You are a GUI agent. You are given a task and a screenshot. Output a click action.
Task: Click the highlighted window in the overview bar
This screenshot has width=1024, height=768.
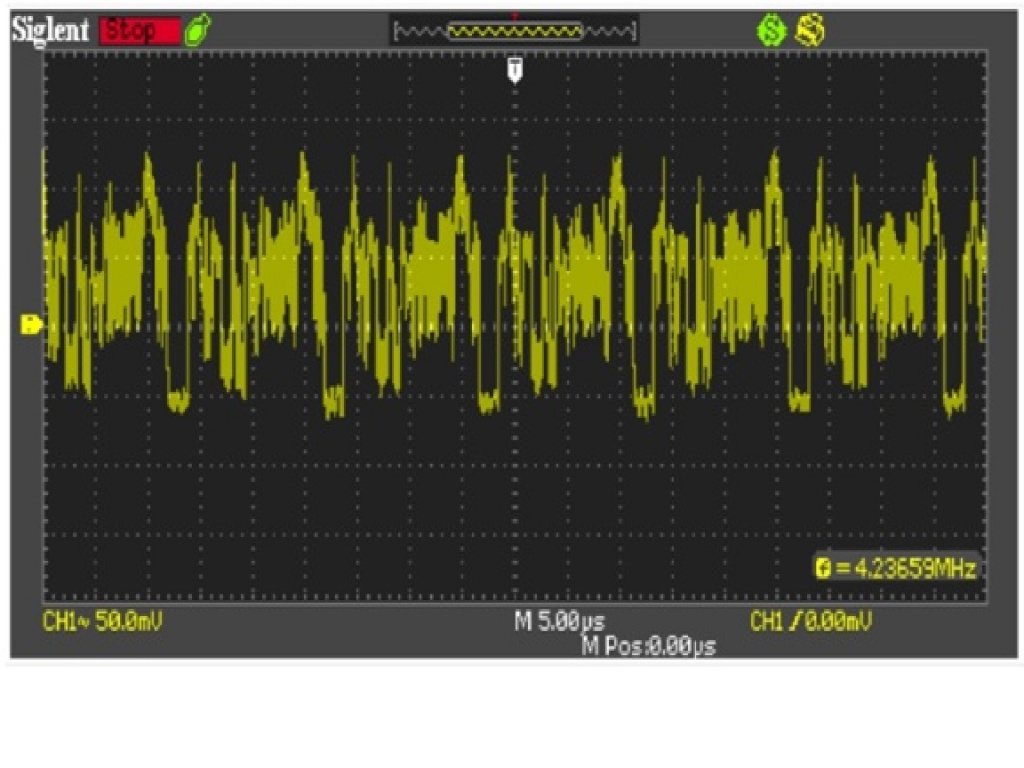[x=515, y=32]
